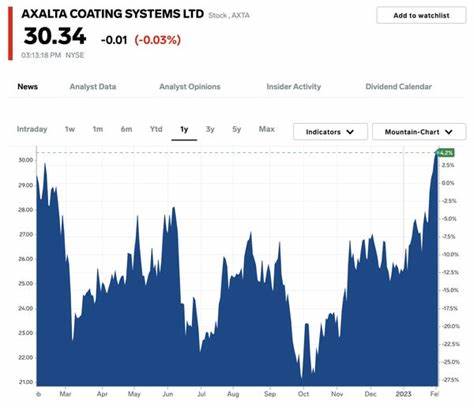Click the -0.01 price change
474x410 pixels.
pos(114,40)
